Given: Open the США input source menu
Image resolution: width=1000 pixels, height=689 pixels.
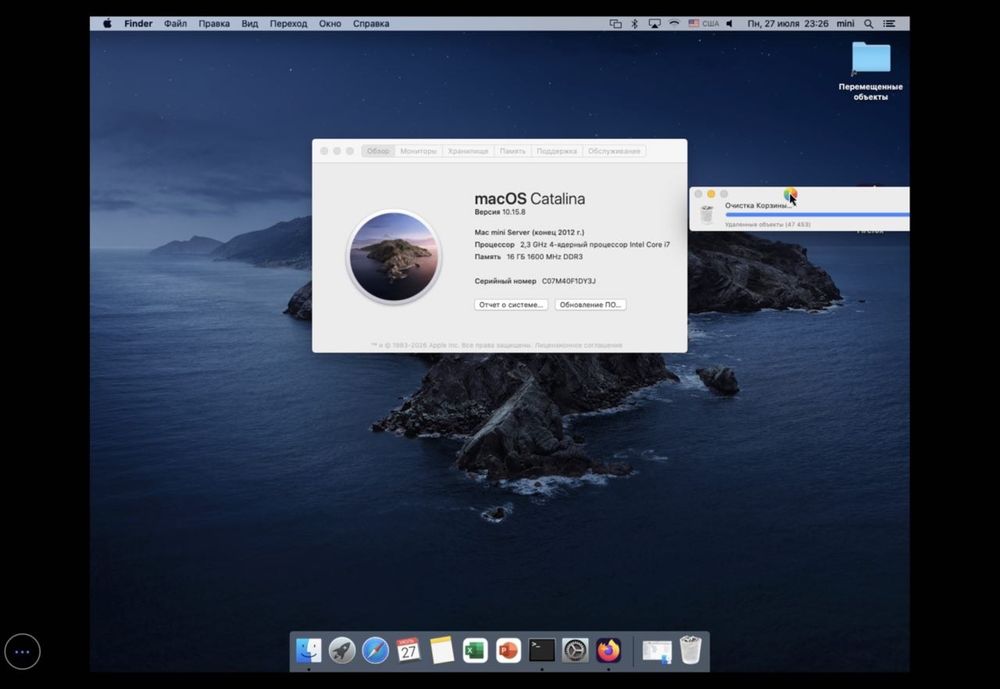Looking at the screenshot, I should (703, 24).
